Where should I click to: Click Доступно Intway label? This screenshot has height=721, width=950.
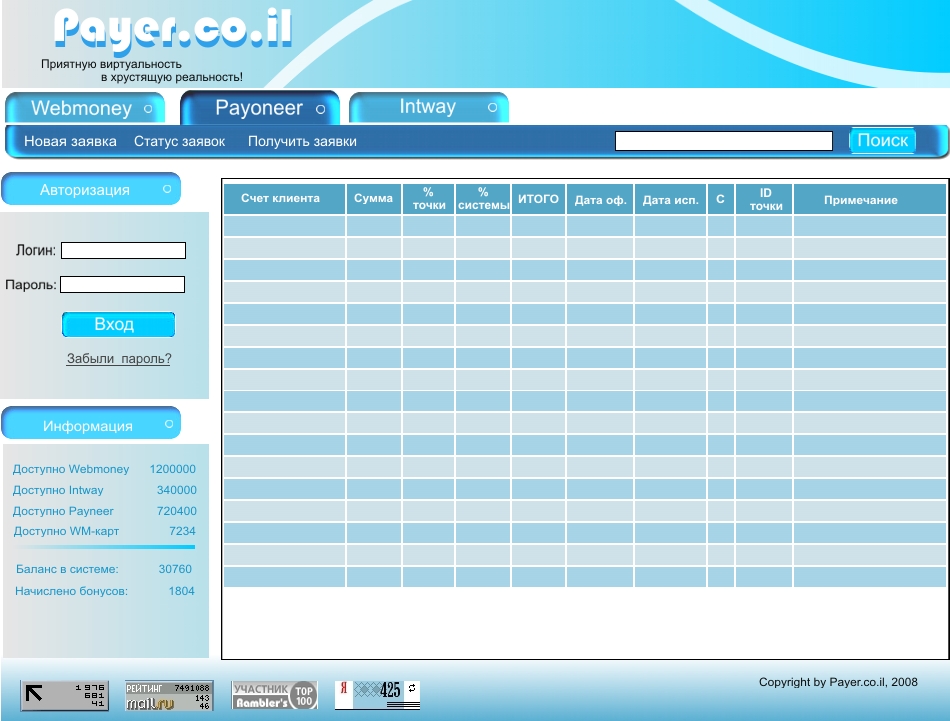pyautogui.click(x=58, y=490)
